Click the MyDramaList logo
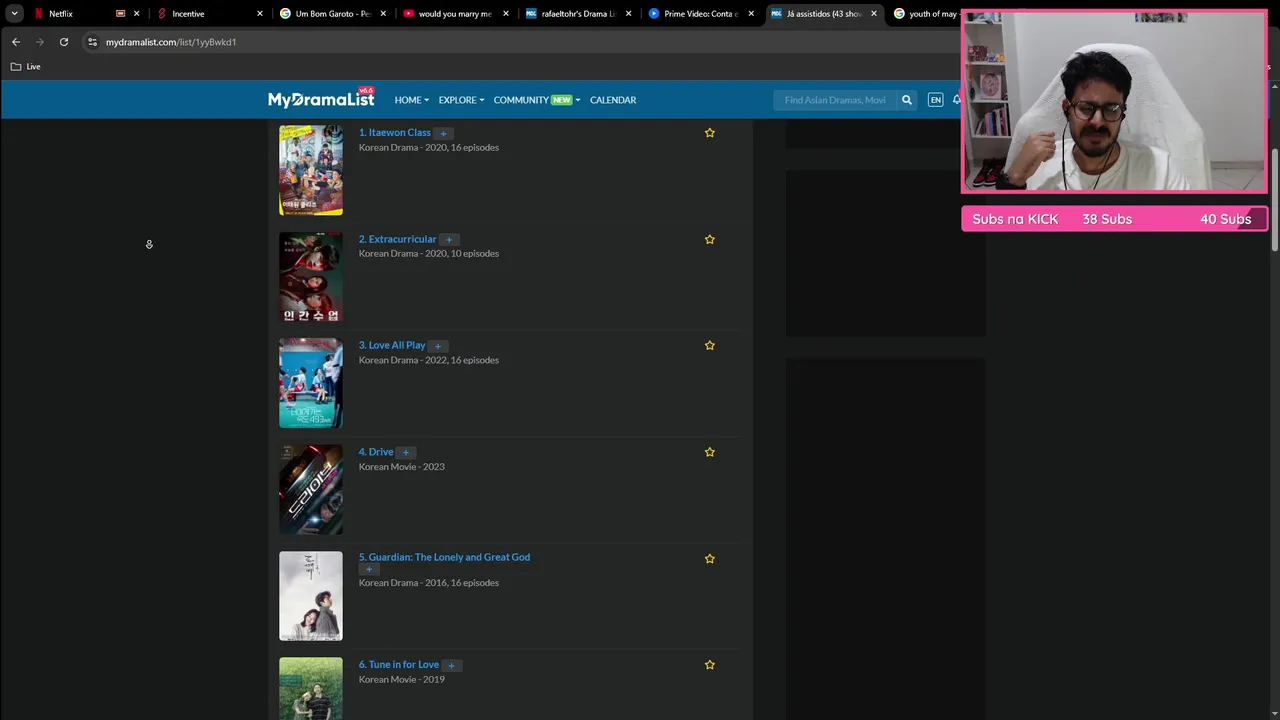Screen dimensions: 1280x720 click(321, 99)
